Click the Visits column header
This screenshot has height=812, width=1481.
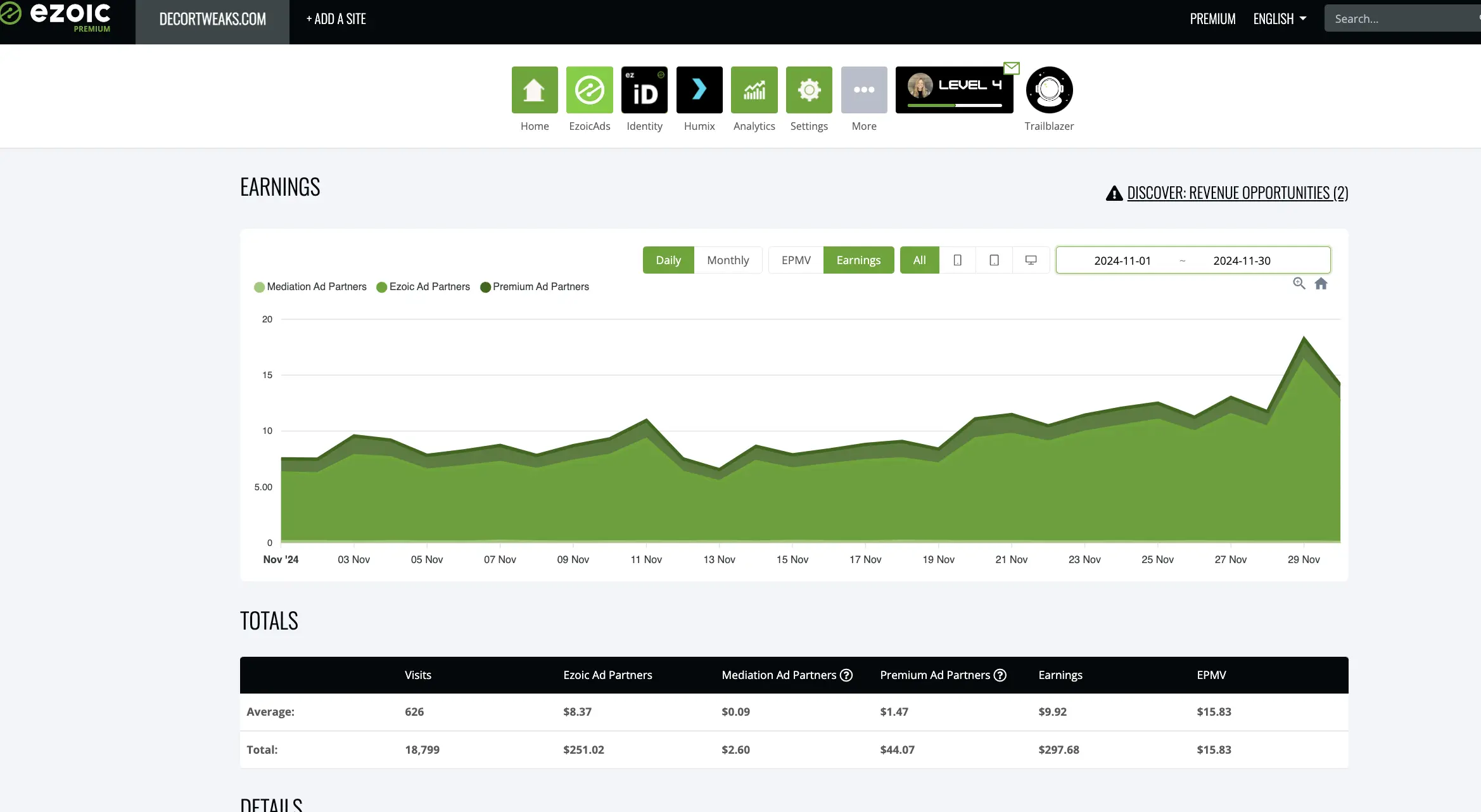418,675
